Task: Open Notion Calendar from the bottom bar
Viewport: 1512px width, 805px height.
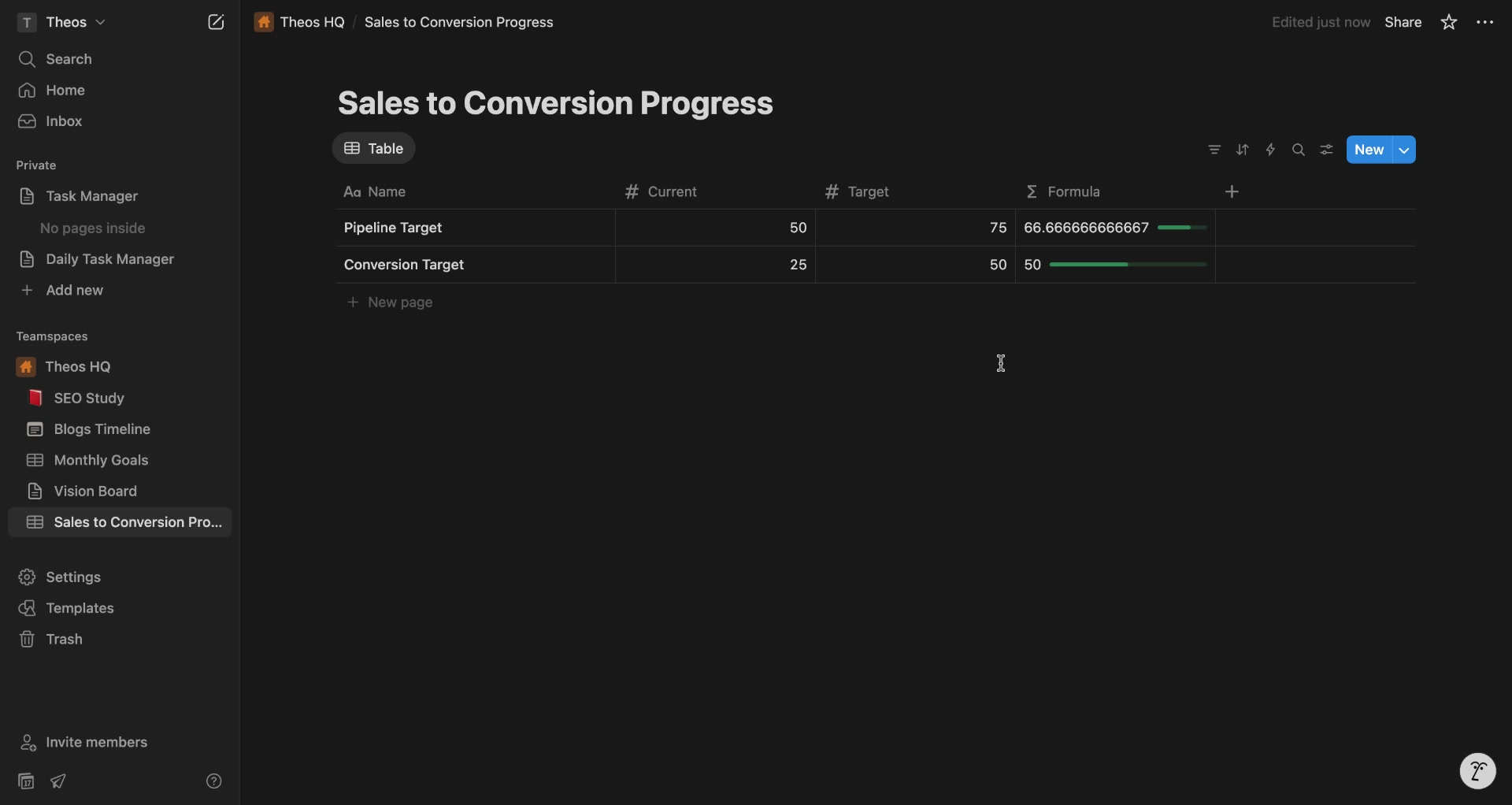Action: click(x=24, y=781)
